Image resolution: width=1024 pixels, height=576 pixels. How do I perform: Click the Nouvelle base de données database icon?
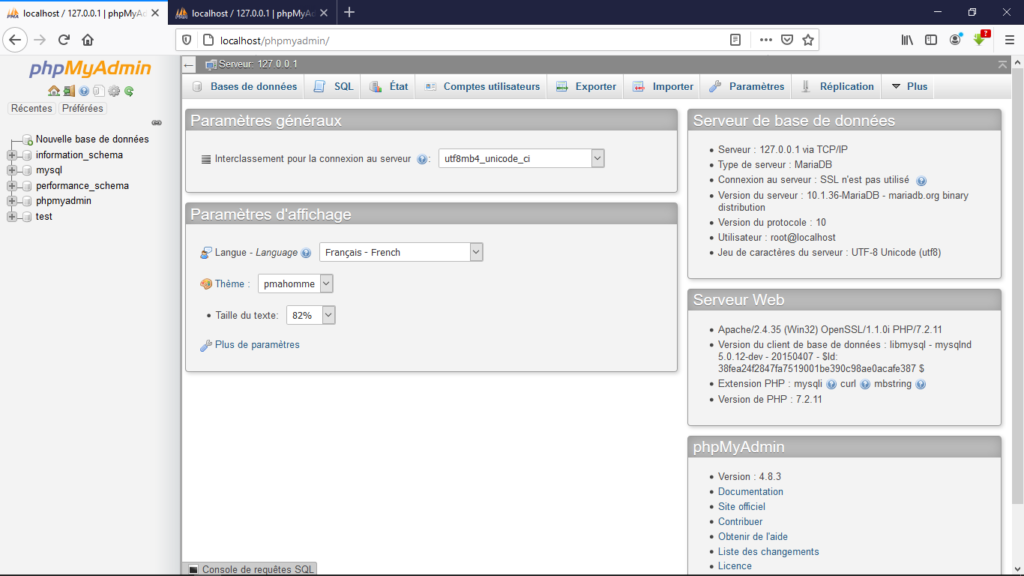(27, 140)
